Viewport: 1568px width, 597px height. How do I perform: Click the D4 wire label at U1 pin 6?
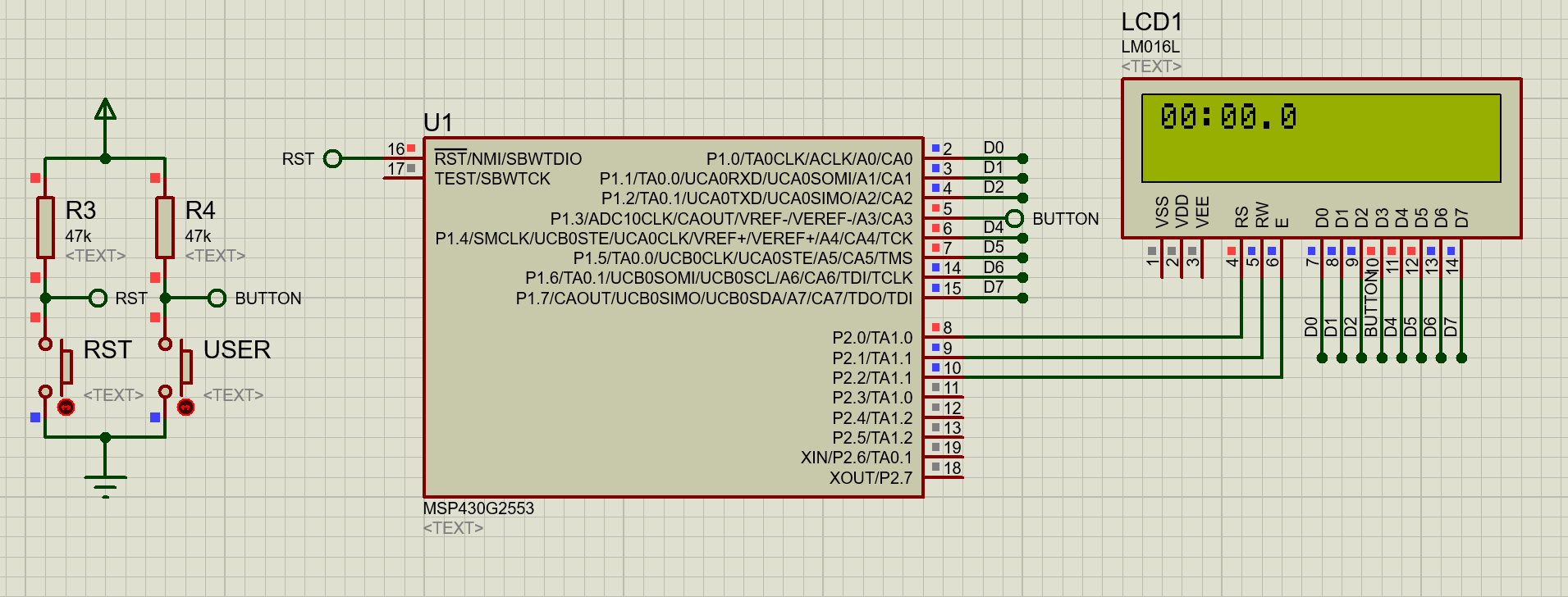[x=994, y=227]
